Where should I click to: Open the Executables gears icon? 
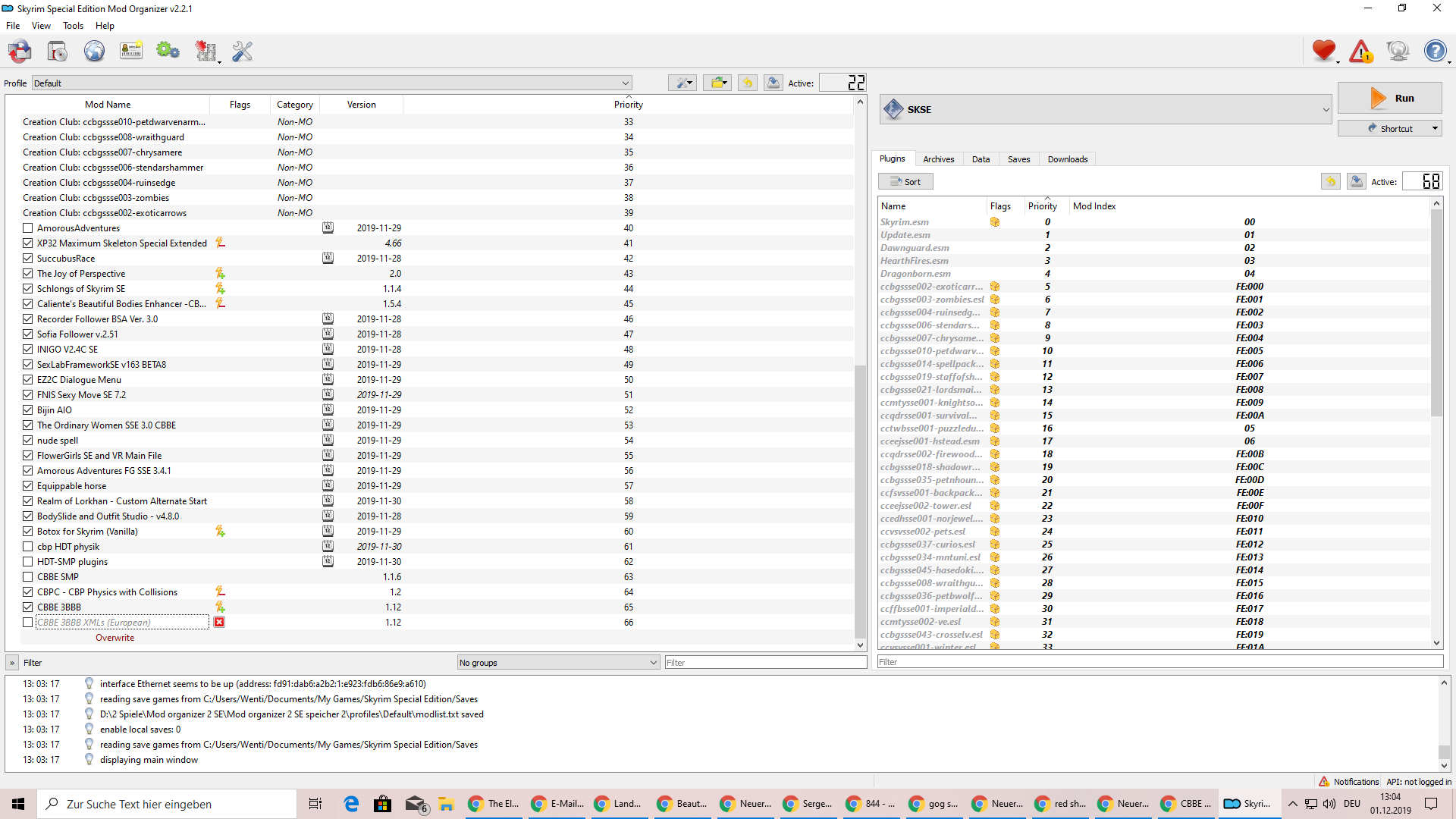coord(168,52)
